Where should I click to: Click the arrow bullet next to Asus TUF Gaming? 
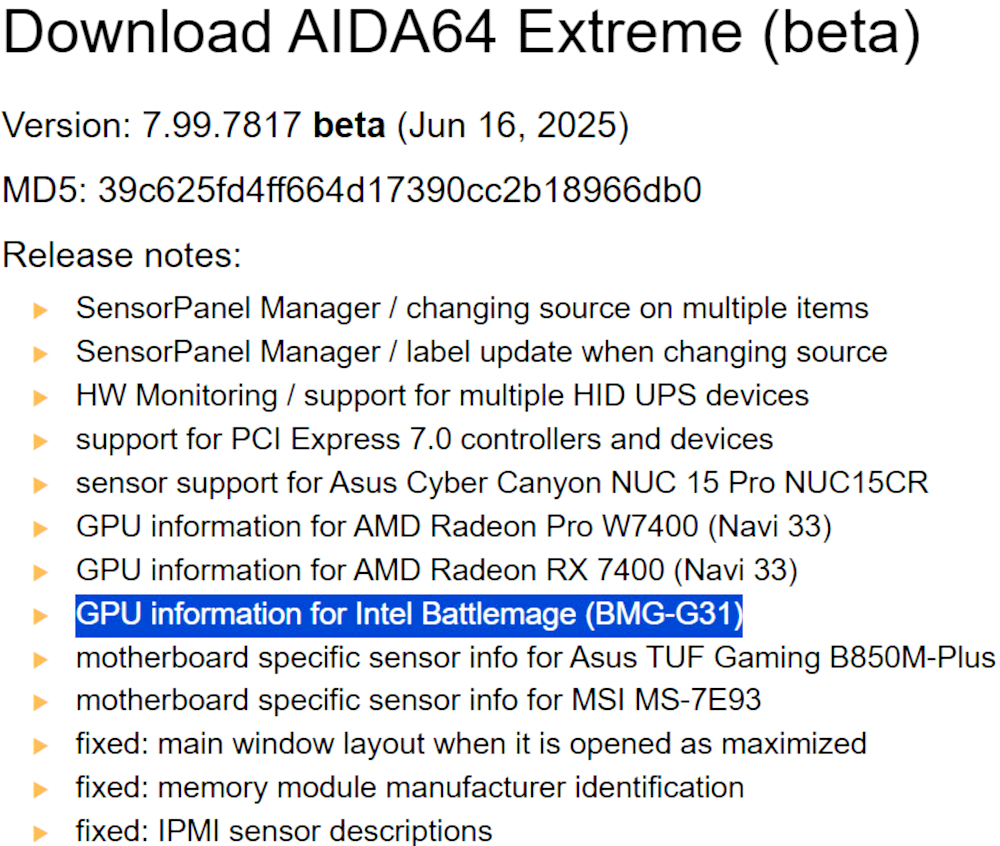pyautogui.click(x=40, y=659)
